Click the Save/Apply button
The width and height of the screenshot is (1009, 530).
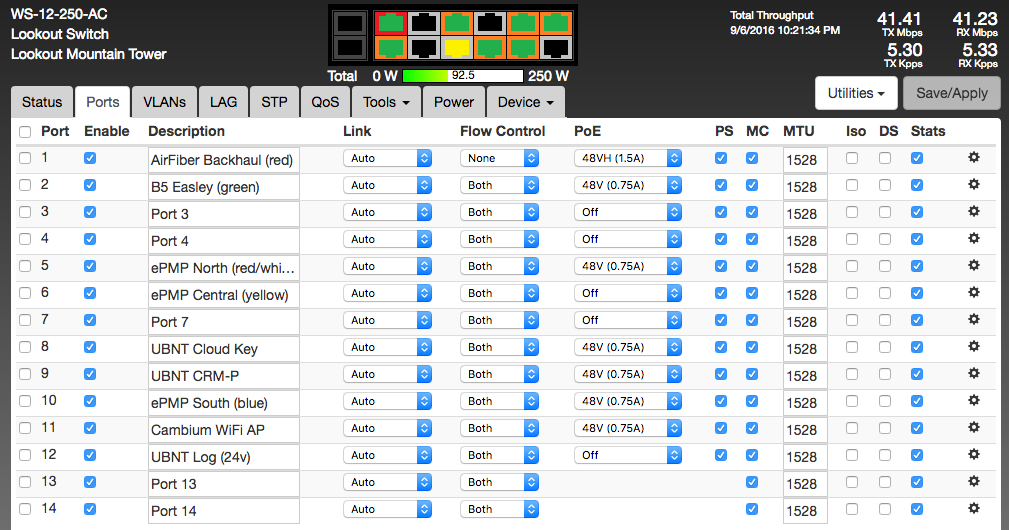tap(951, 93)
